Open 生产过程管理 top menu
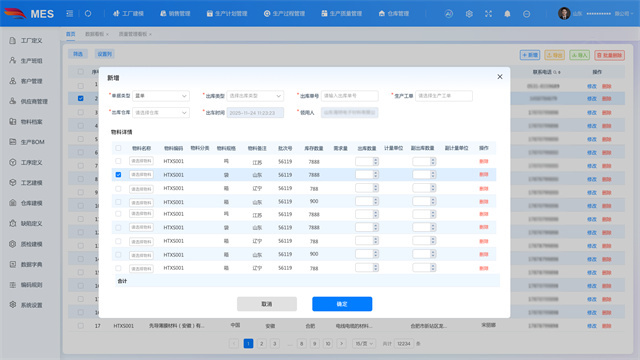 coord(284,13)
